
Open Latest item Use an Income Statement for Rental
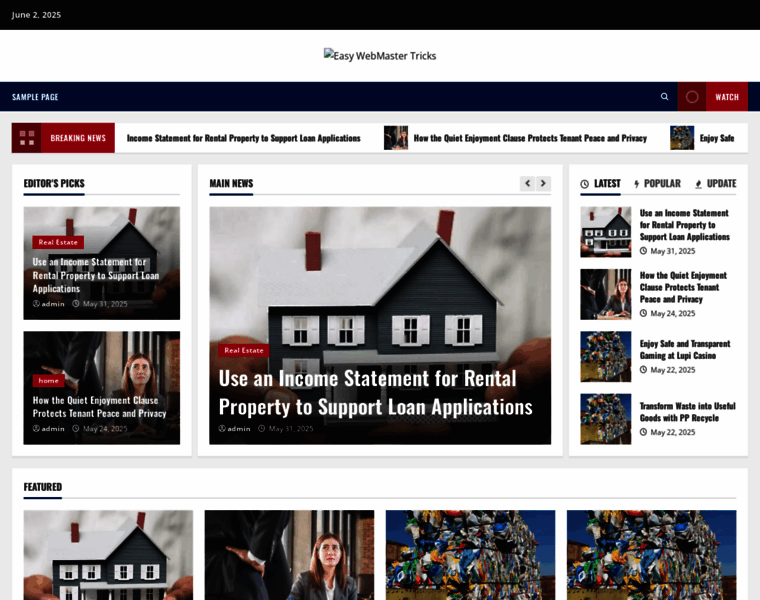(685, 225)
